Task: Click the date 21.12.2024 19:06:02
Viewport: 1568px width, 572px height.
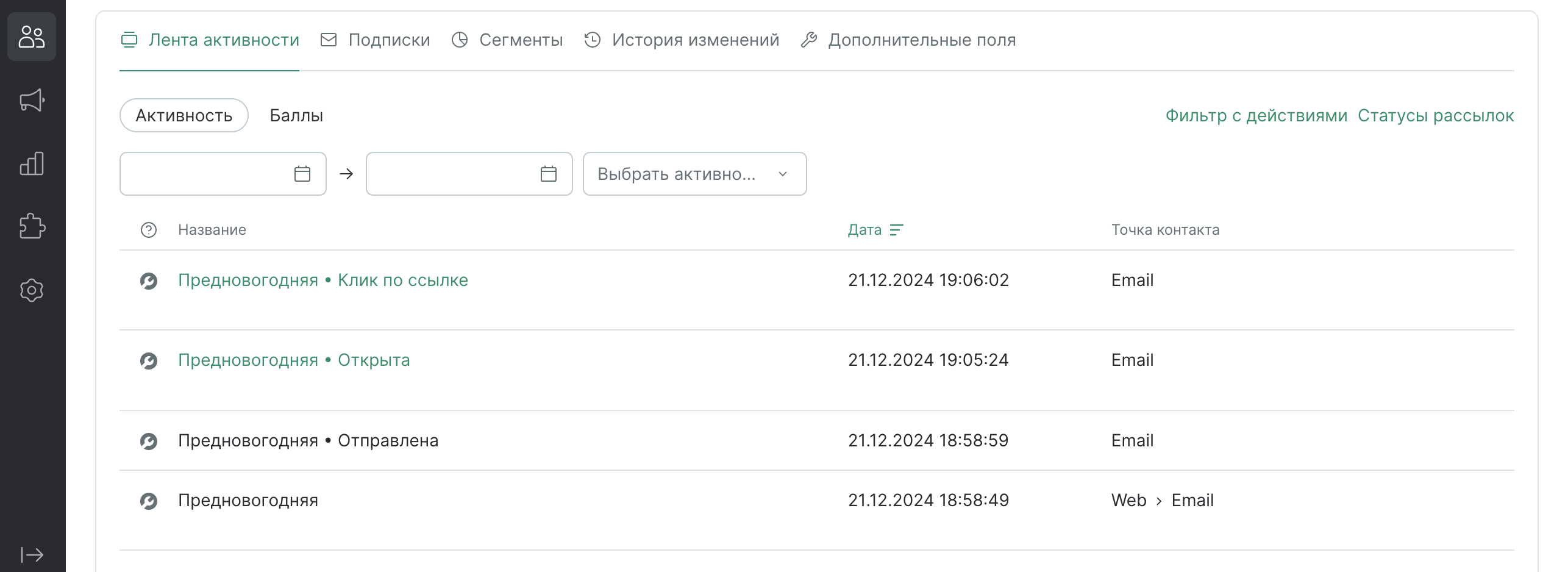Action: tap(928, 280)
